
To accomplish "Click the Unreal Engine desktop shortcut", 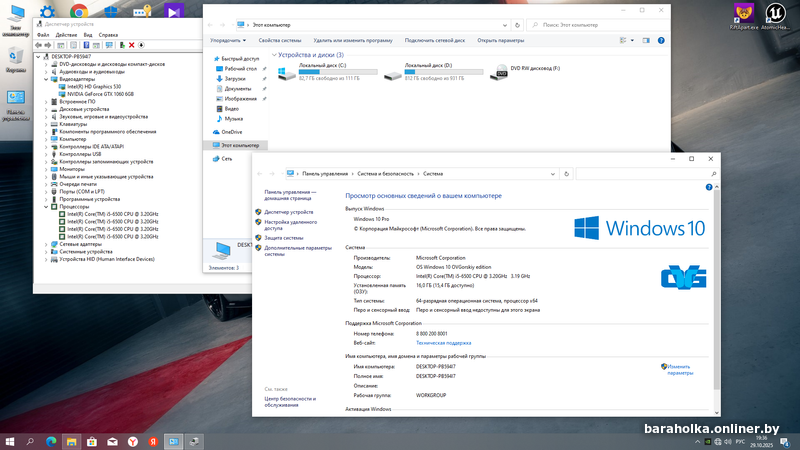I will coord(778,12).
